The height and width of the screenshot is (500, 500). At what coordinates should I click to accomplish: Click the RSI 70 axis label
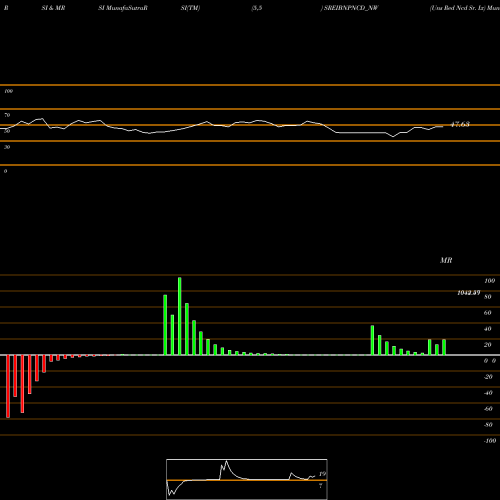pyautogui.click(x=7, y=115)
